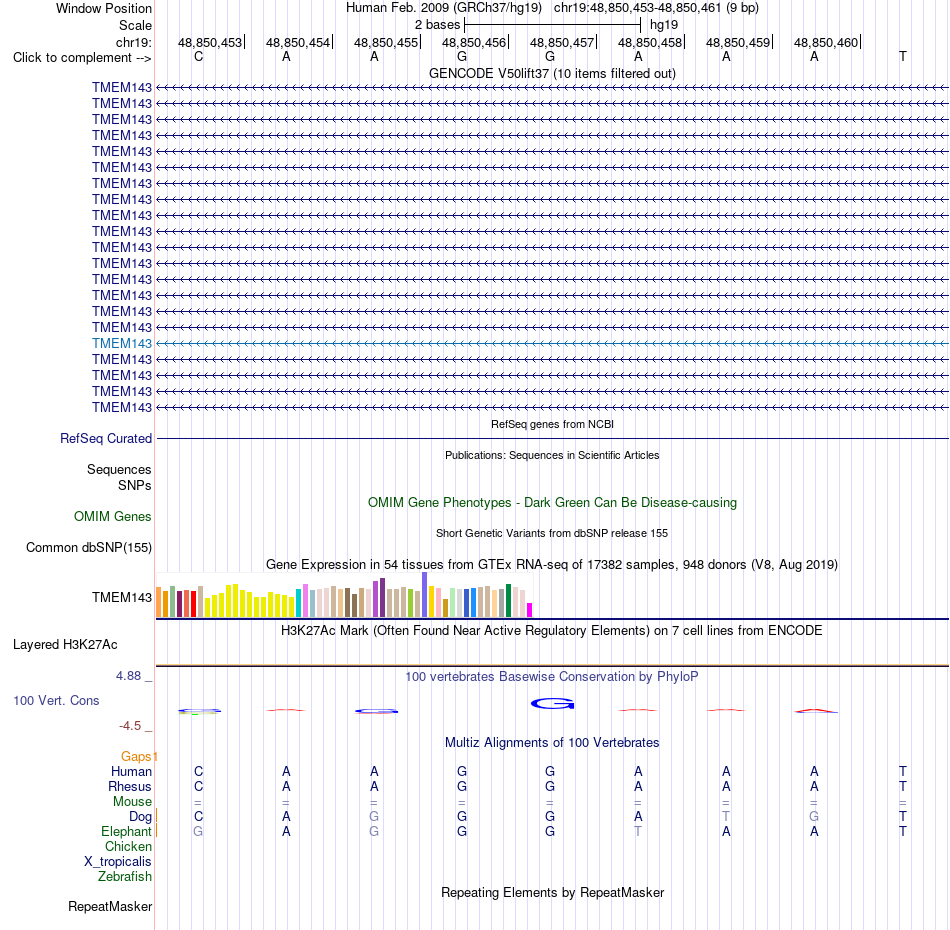Click the TMEM143 label beside the GTEx bars
Screen dimensions: 950x930
[x=122, y=597]
